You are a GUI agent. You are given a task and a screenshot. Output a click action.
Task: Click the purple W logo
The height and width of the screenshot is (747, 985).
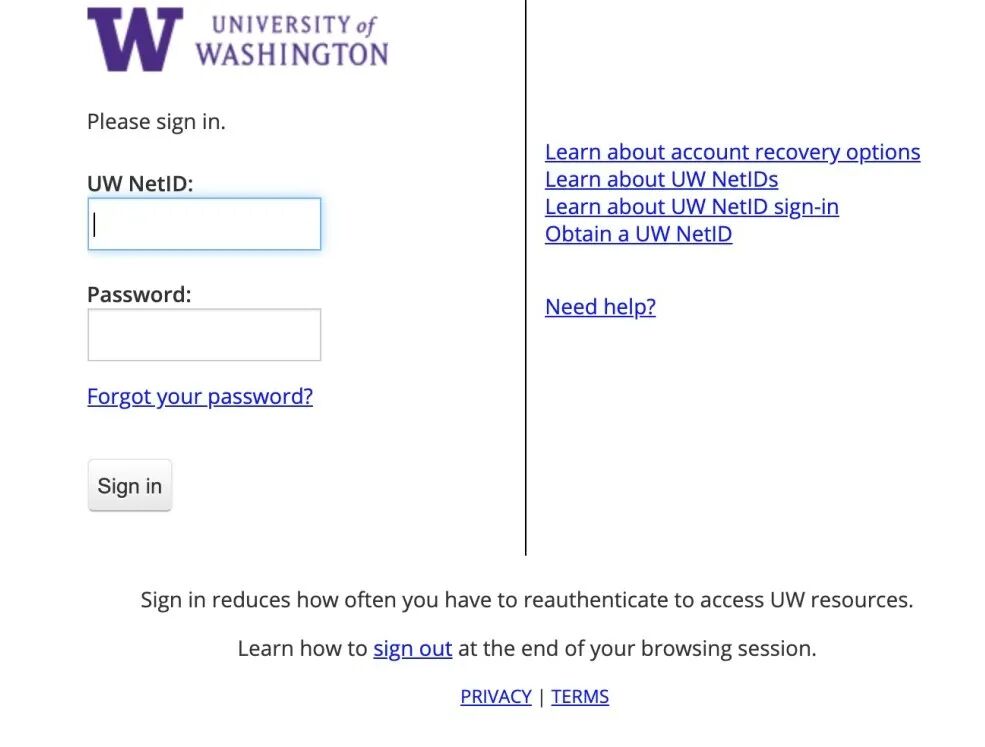point(135,39)
